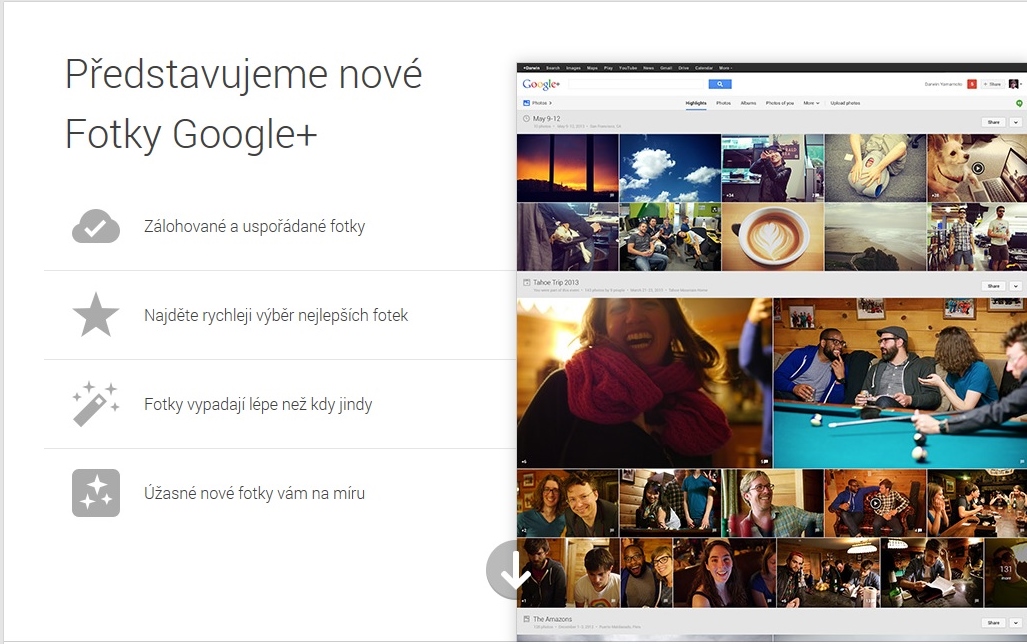Click Fotky vypadají lépe než kdy jindy

[x=258, y=404]
